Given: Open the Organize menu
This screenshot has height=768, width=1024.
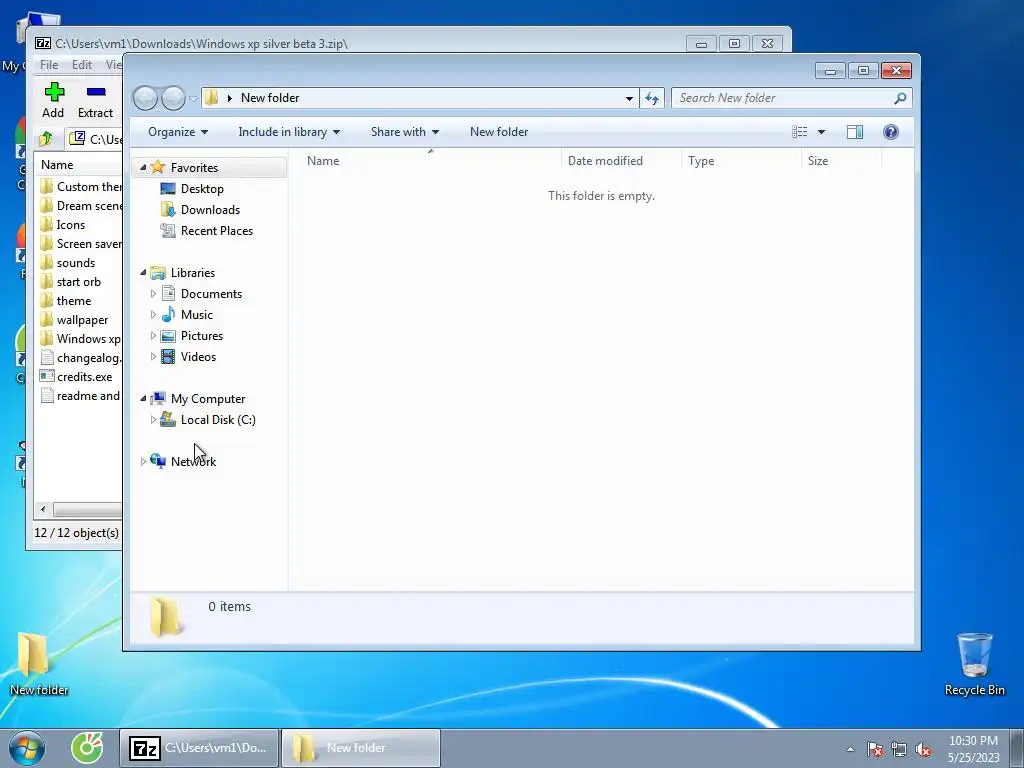Looking at the screenshot, I should [x=178, y=132].
